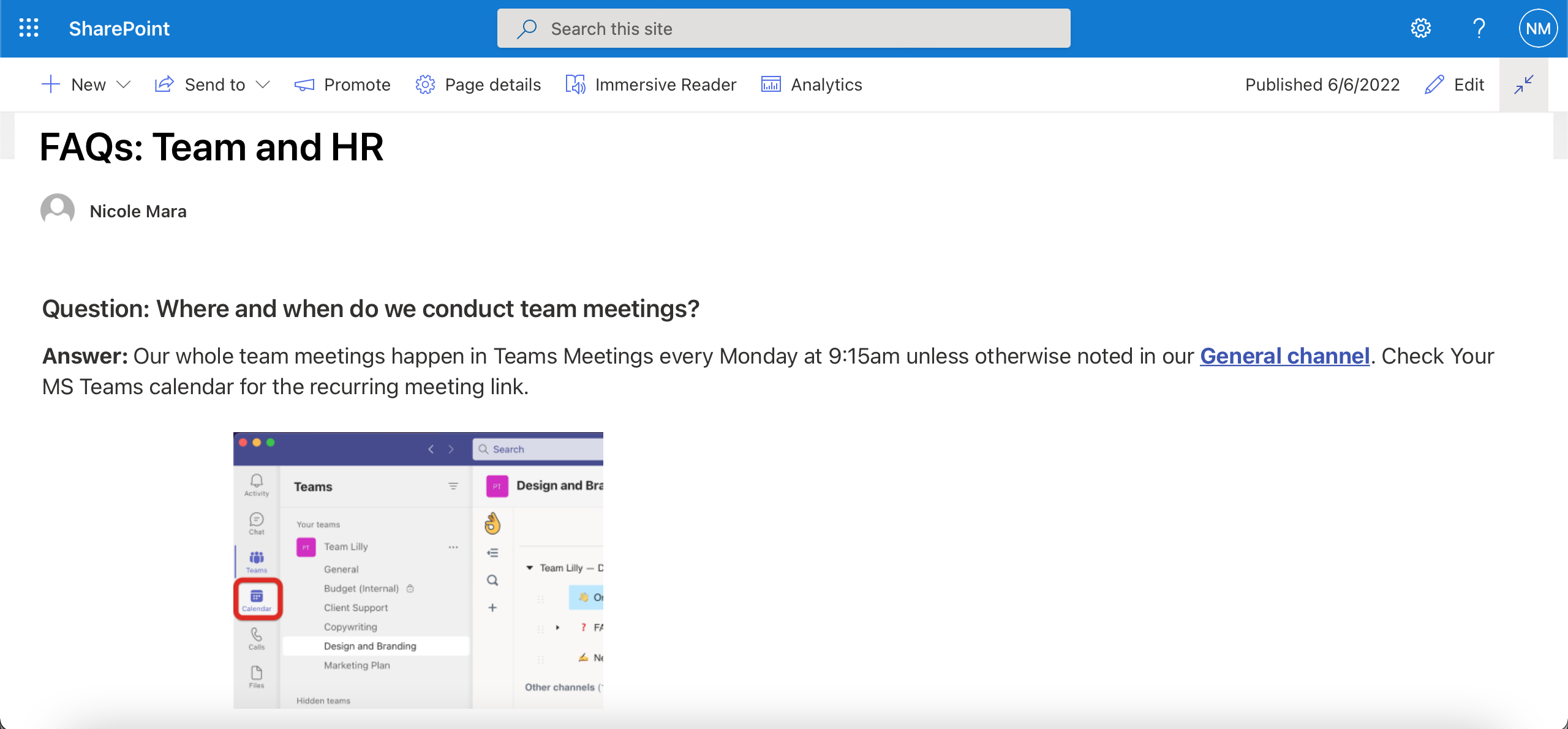Expand the New dropdown
1568x729 pixels.
point(124,84)
